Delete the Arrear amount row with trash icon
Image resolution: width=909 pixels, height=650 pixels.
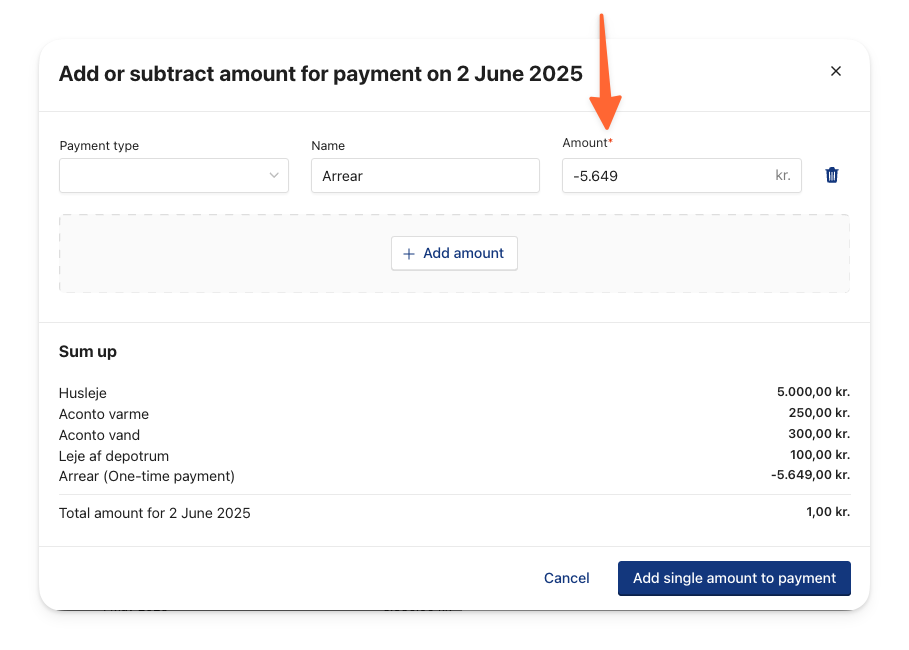[831, 175]
